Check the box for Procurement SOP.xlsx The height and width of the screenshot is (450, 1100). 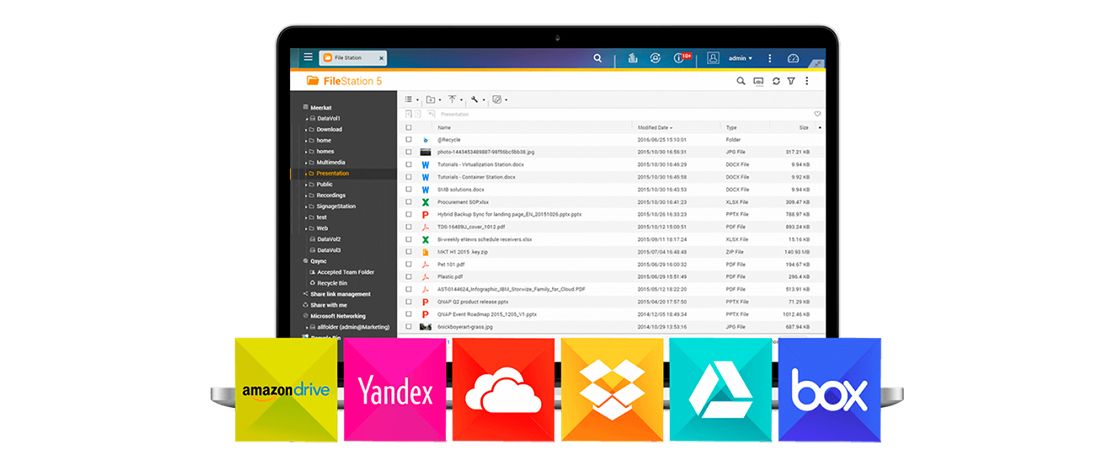click(409, 202)
